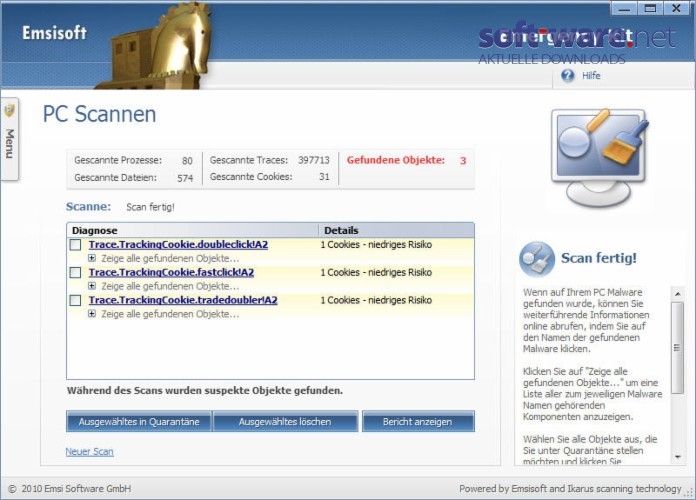The image size is (696, 500).
Task: Check the tradedoubler tracking cookie checkbox
Action: tap(75, 301)
